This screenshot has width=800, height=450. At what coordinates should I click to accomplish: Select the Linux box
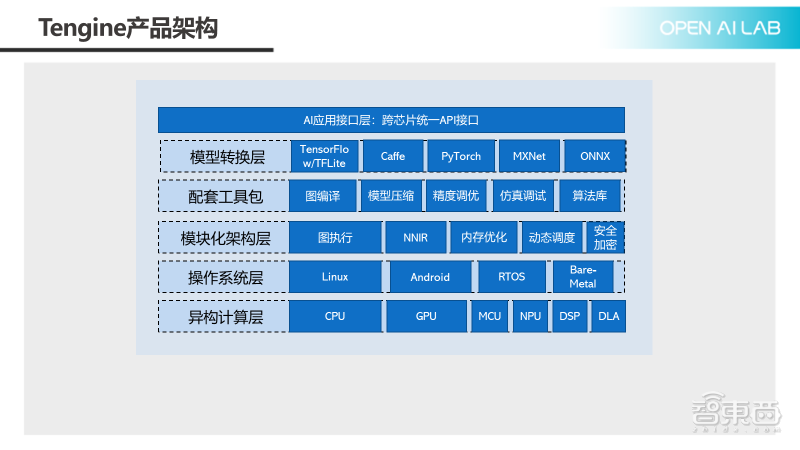pyautogui.click(x=335, y=277)
